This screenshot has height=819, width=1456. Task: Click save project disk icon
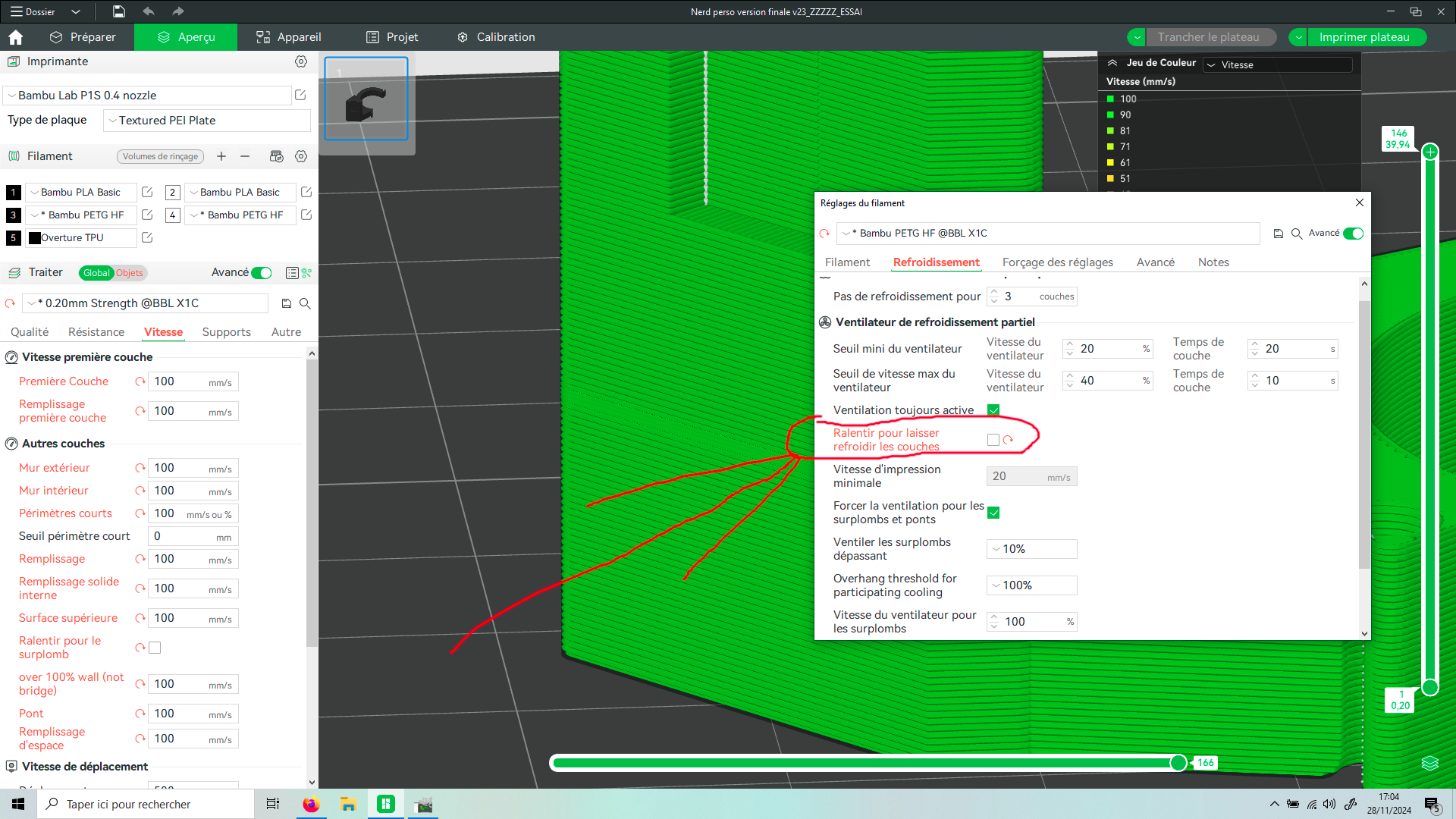[x=119, y=11]
